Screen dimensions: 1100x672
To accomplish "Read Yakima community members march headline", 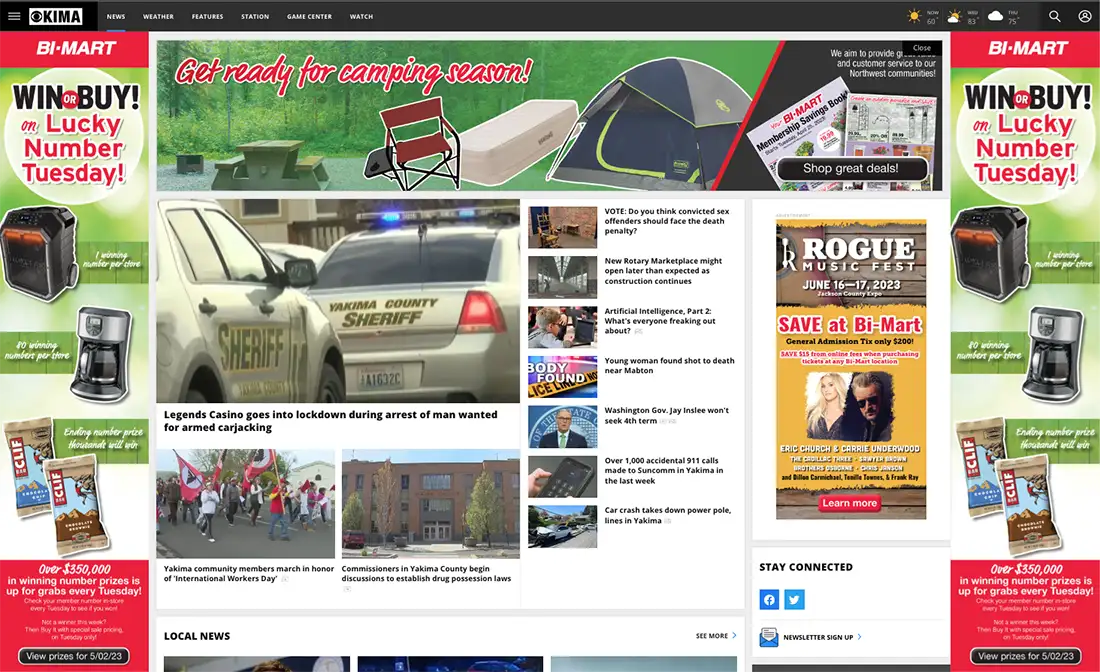I will [x=249, y=573].
